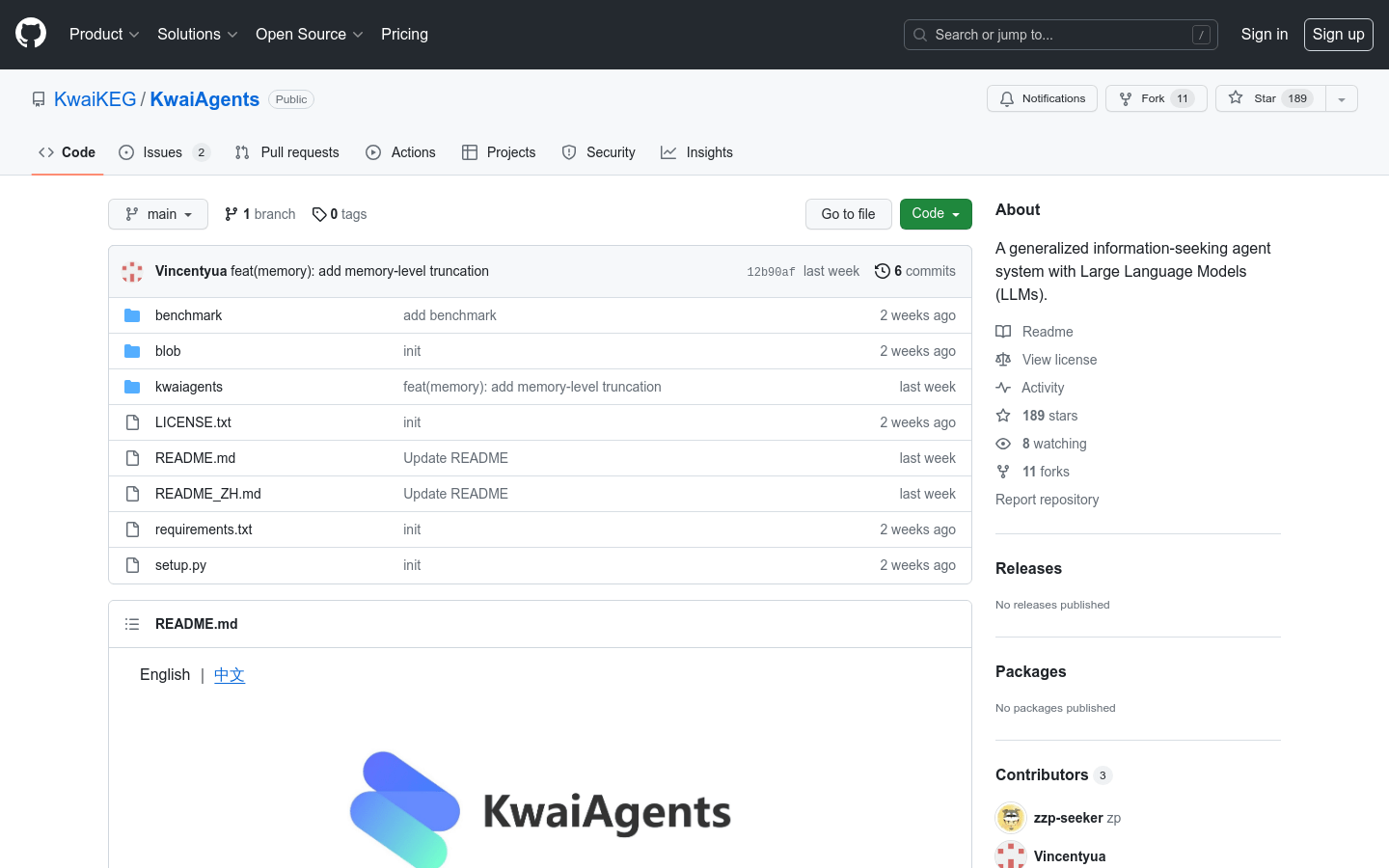
Task: Click the file icon beside README.md
Action: (132, 457)
